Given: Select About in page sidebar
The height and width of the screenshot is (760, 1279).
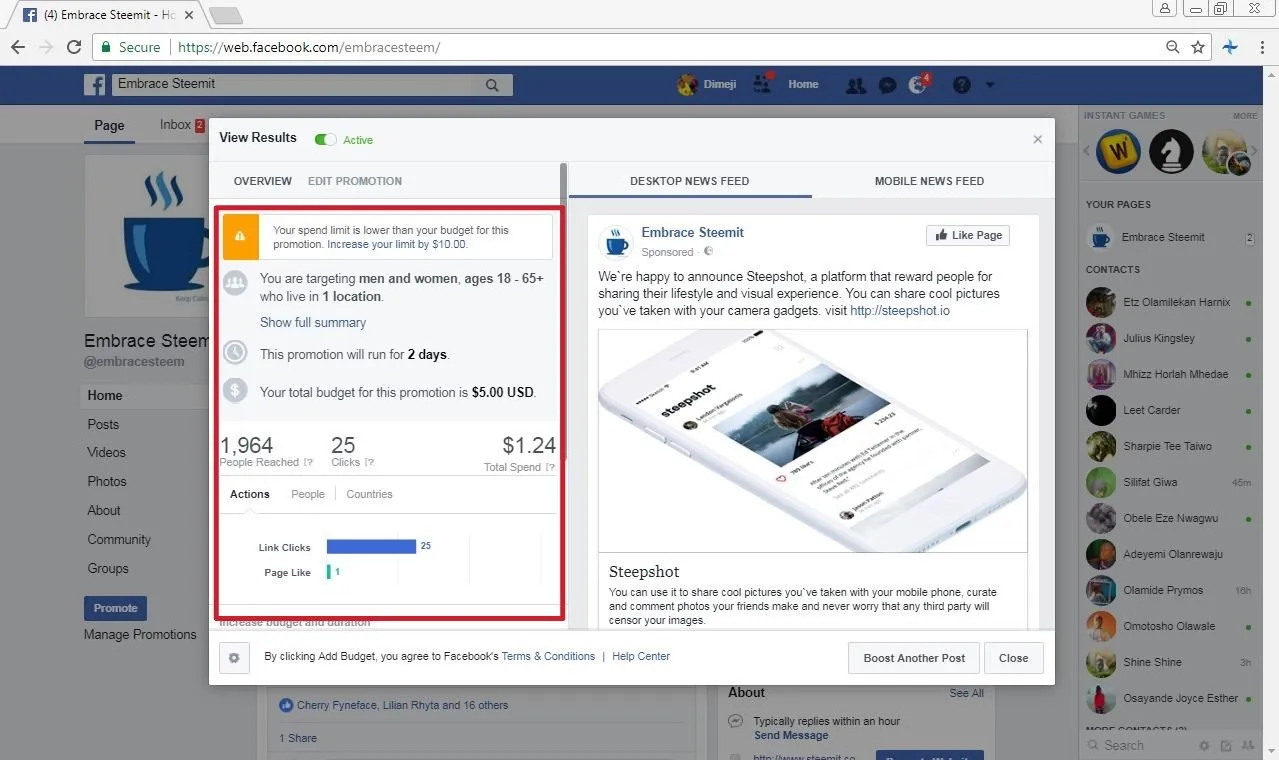Looking at the screenshot, I should (104, 510).
